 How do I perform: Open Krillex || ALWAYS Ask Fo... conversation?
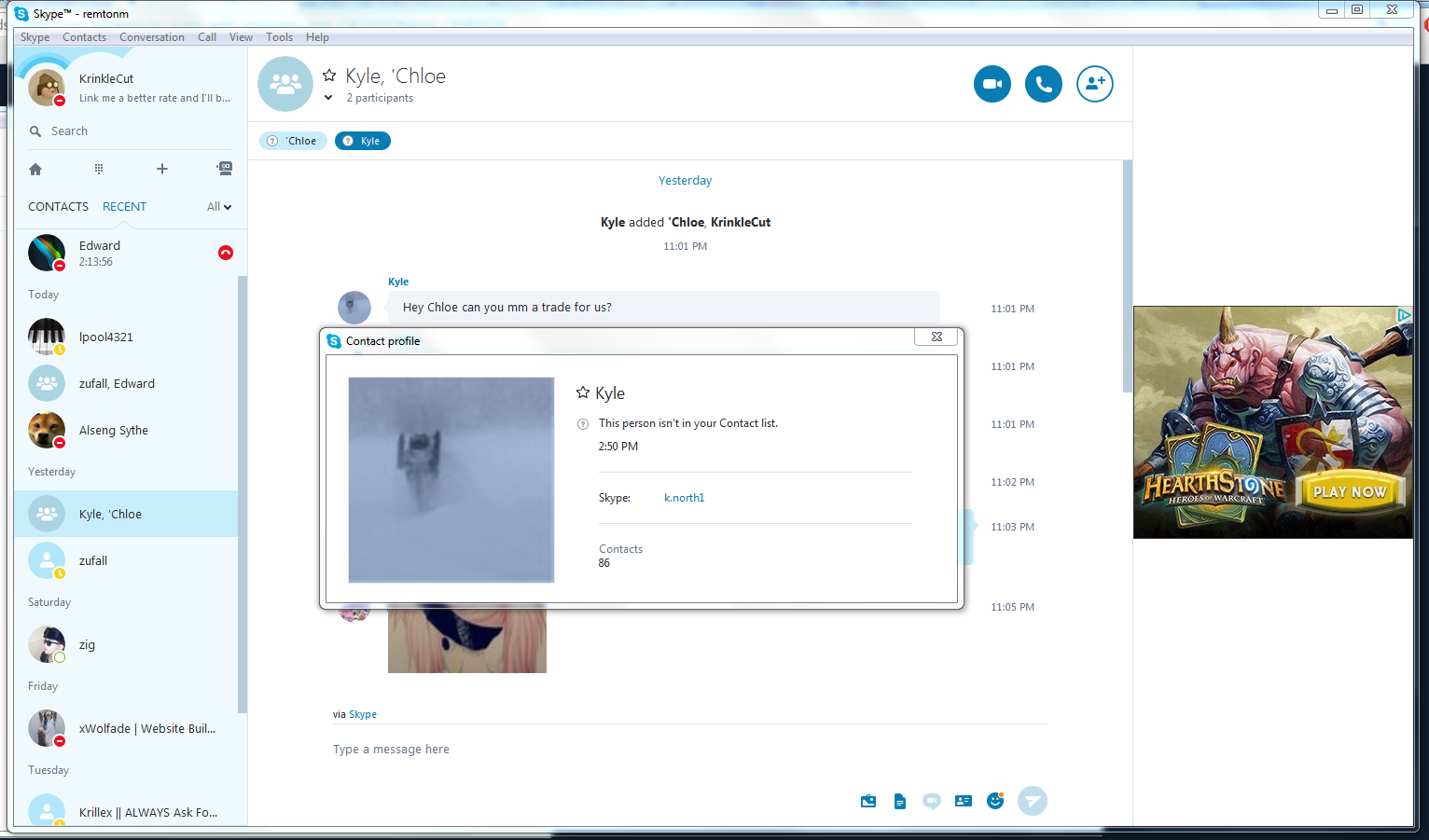[x=126, y=807]
